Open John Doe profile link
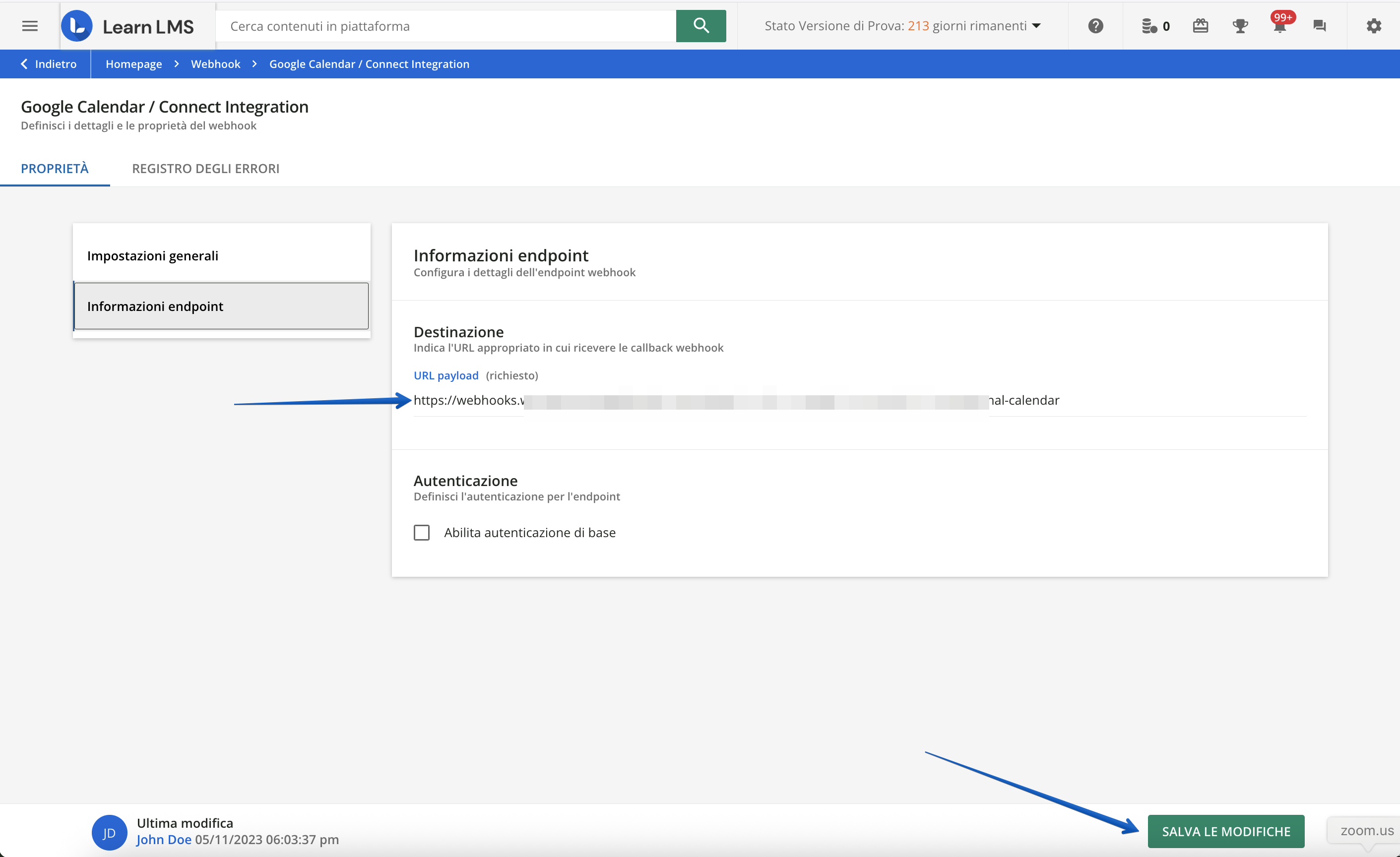The image size is (1400, 857). click(164, 840)
